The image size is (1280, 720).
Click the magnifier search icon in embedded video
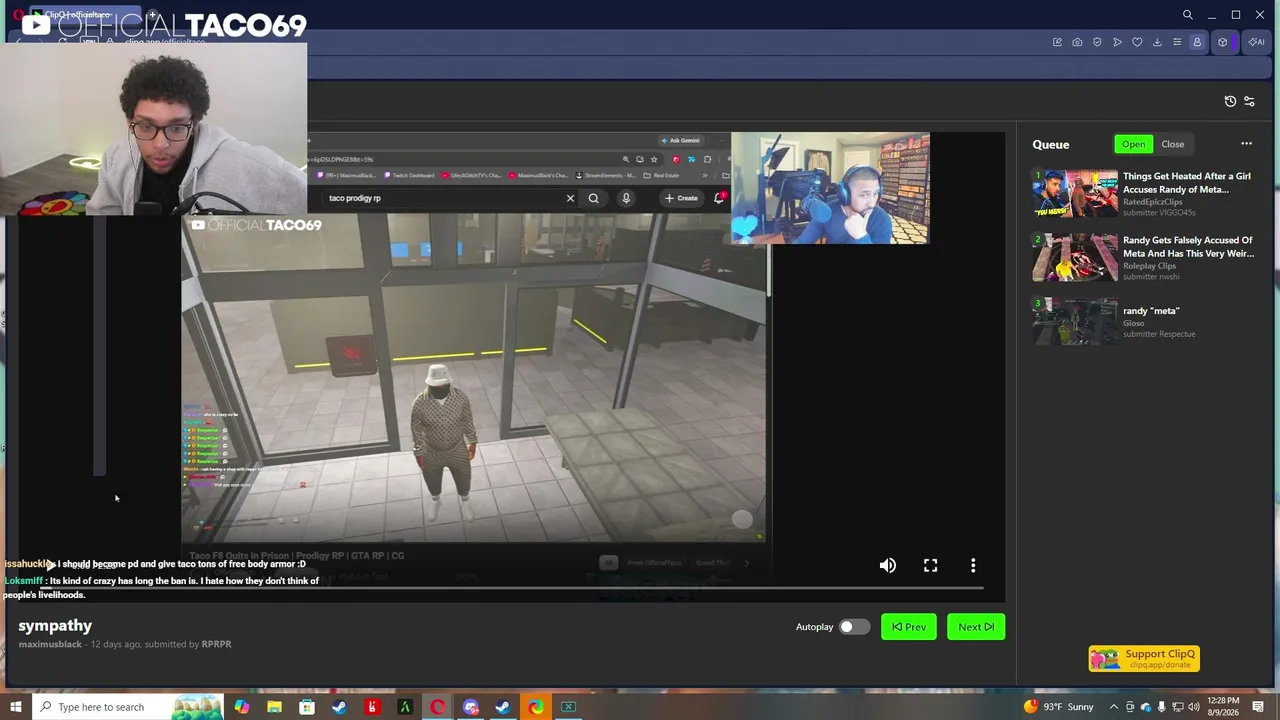pos(593,198)
